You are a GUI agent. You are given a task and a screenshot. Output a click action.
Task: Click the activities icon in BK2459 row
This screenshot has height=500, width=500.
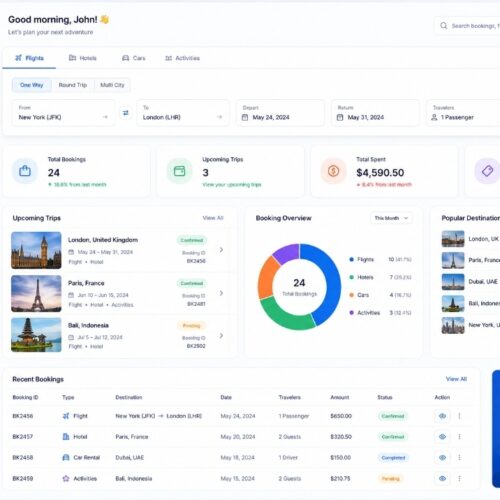[66, 478]
